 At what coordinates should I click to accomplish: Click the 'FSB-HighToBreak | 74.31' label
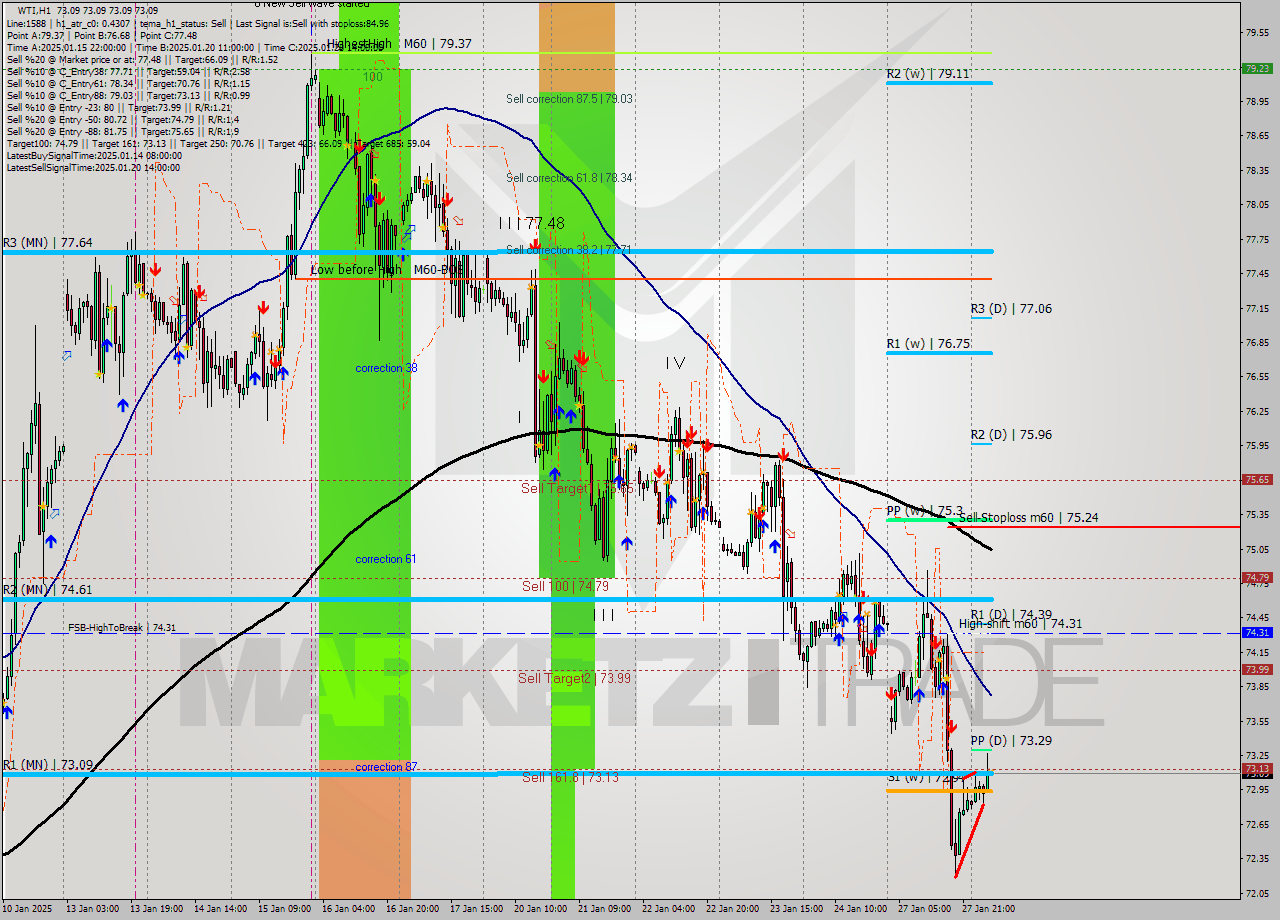pyautogui.click(x=122, y=628)
